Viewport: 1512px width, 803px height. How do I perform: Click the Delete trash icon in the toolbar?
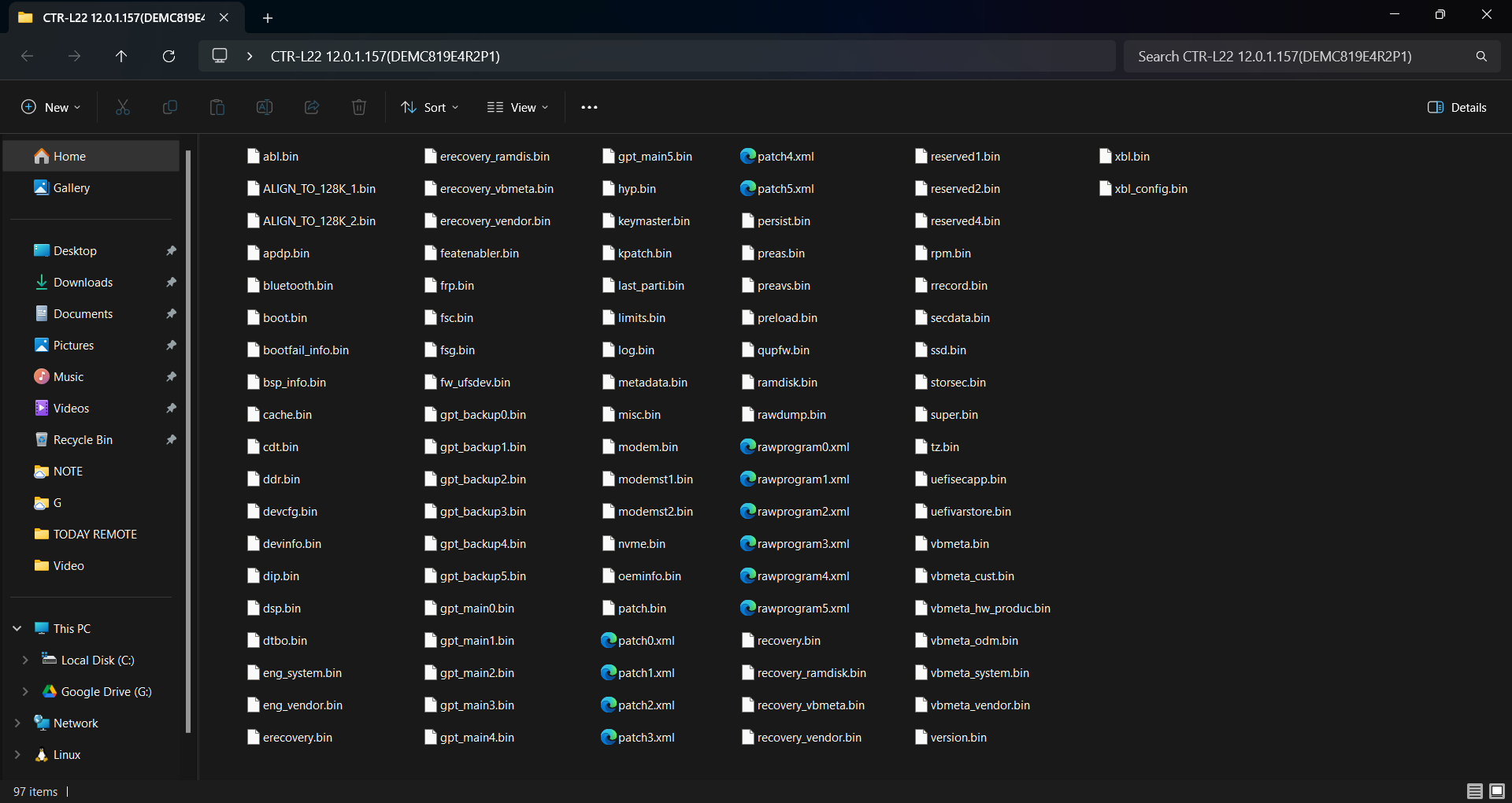click(359, 107)
